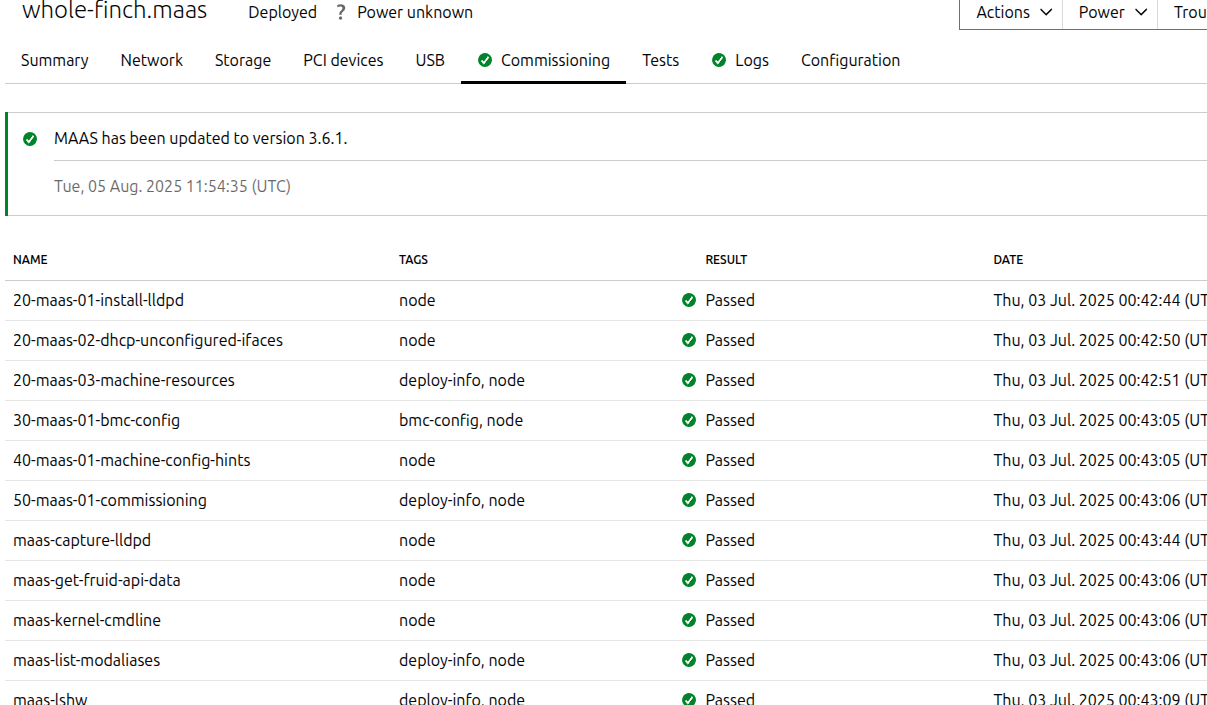
Task: Go to the USB tab
Action: point(430,60)
